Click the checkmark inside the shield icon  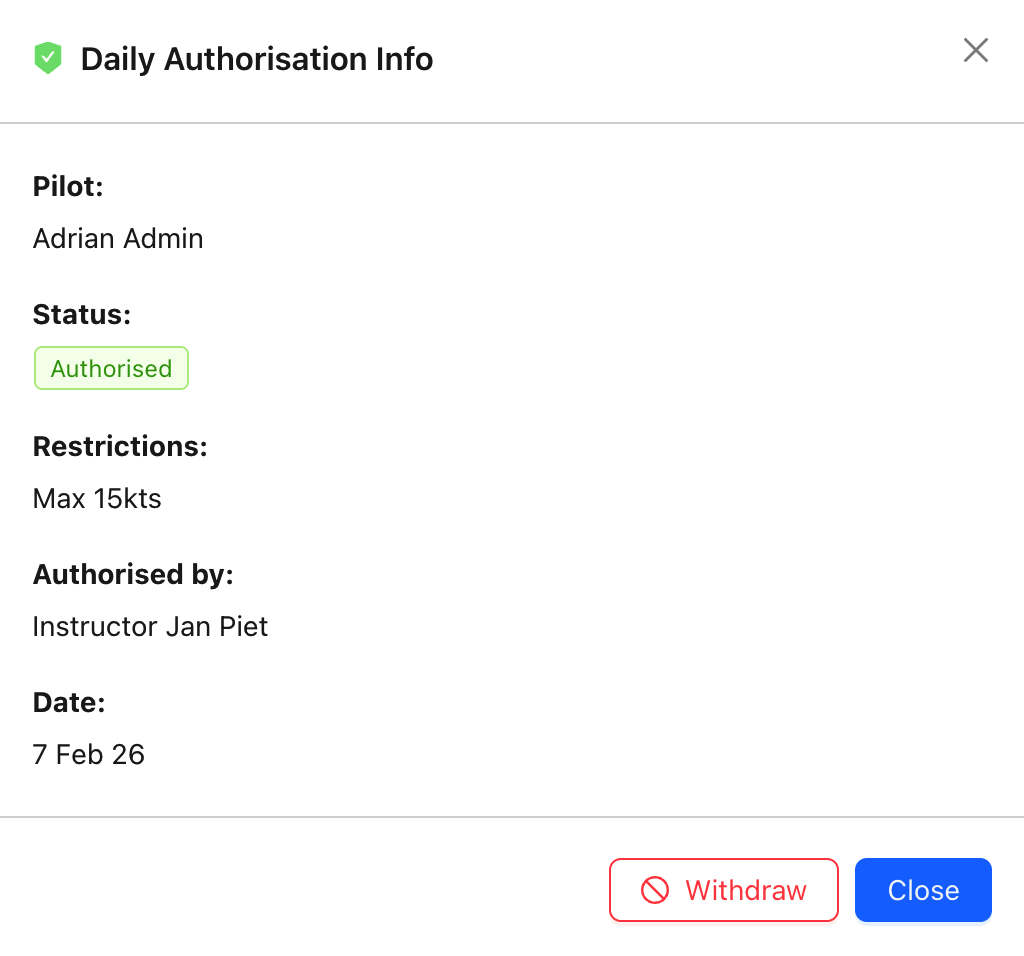tap(48, 58)
